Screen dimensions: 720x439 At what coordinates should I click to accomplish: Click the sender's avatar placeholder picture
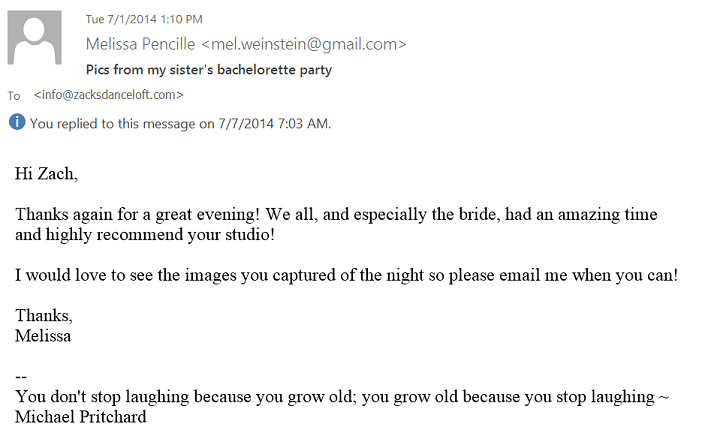point(38,44)
